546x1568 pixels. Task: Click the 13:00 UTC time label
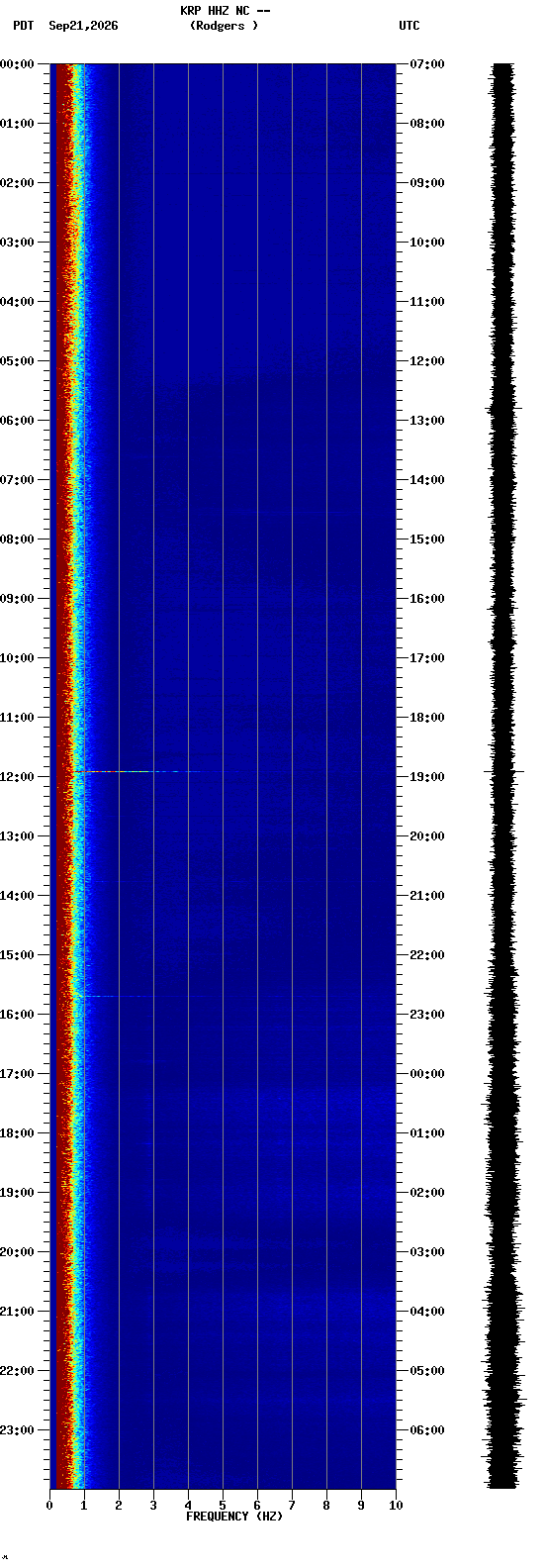(427, 421)
